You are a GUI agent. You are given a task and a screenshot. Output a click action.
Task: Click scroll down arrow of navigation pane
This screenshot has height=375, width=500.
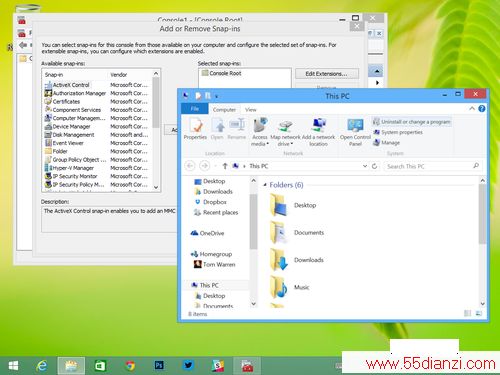[x=253, y=304]
